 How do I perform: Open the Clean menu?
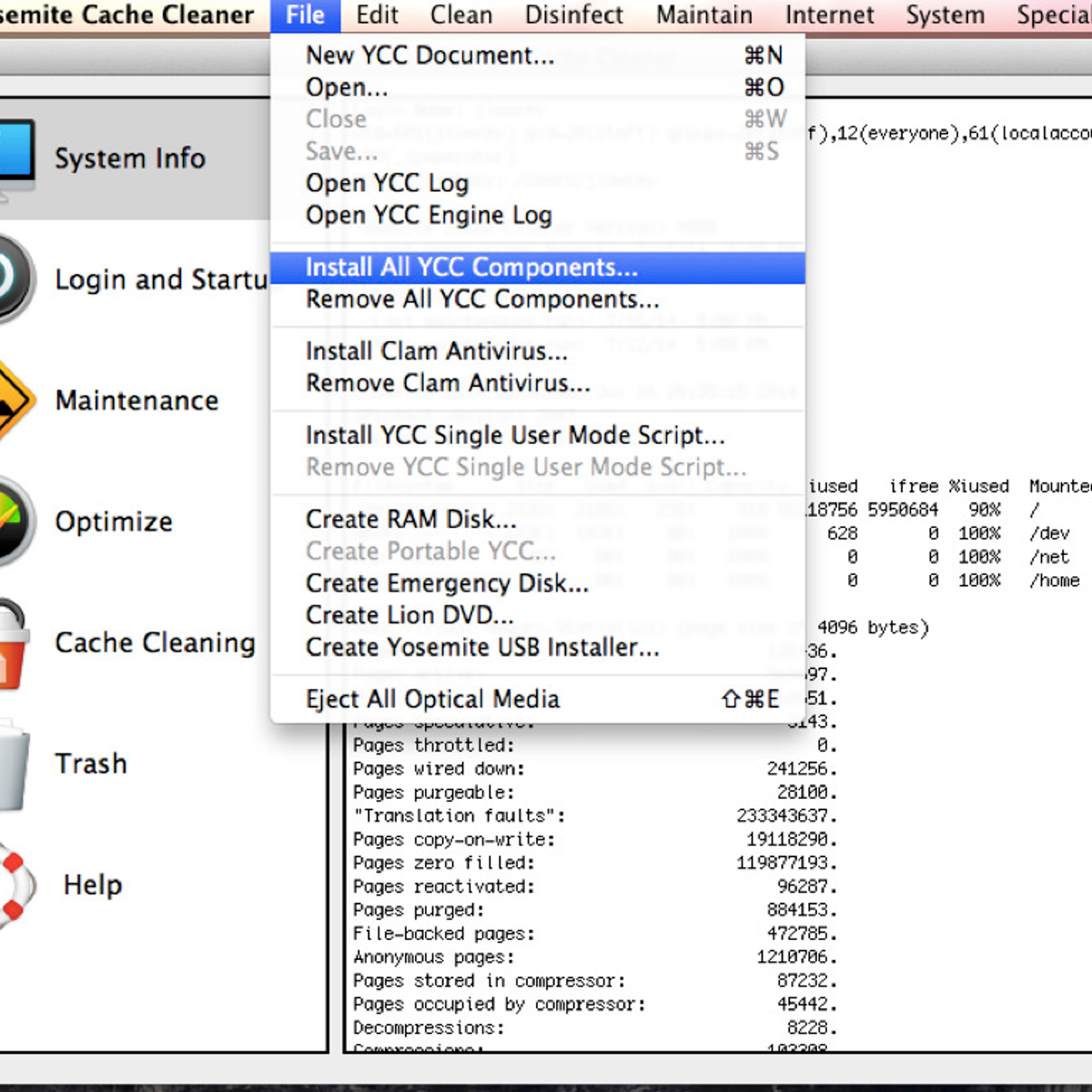461,15
